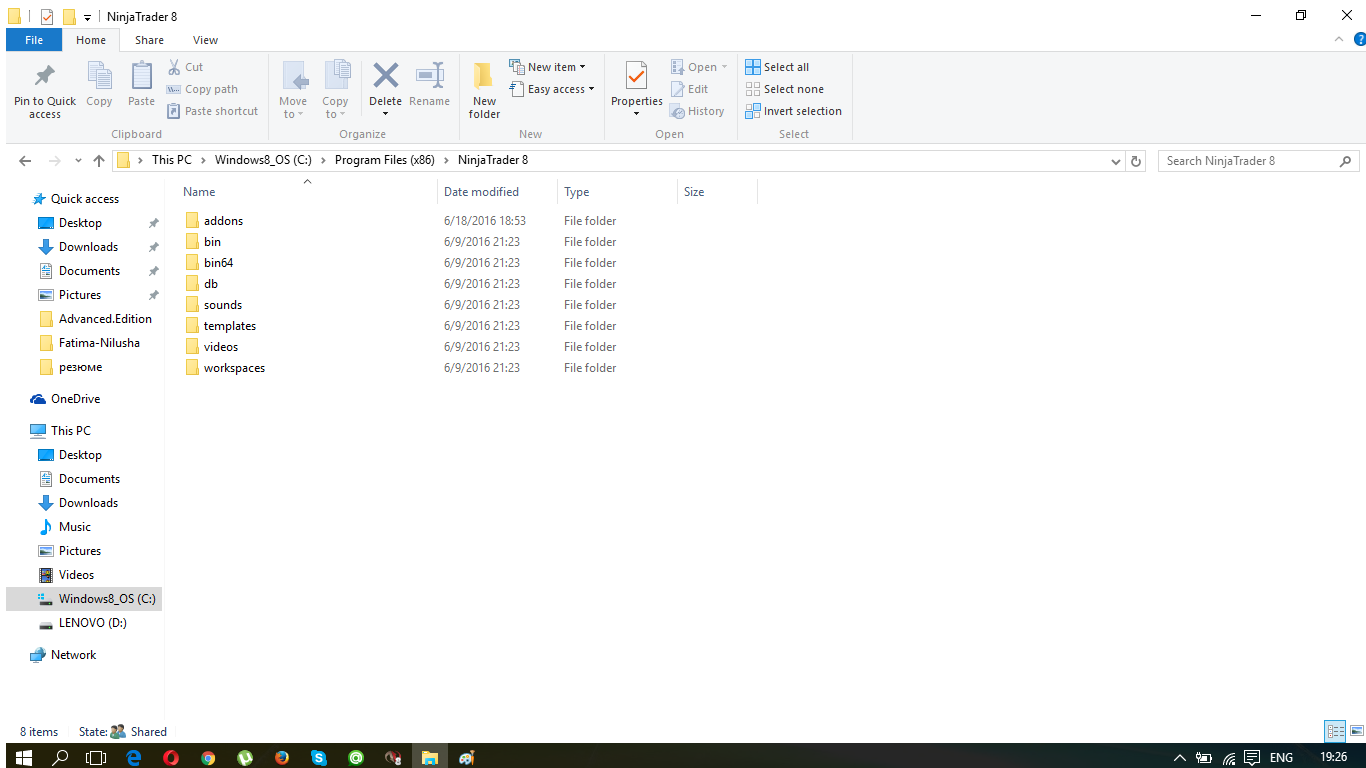This screenshot has width=1366, height=768.
Task: Pin the folder to Quick access
Action: pyautogui.click(x=45, y=90)
